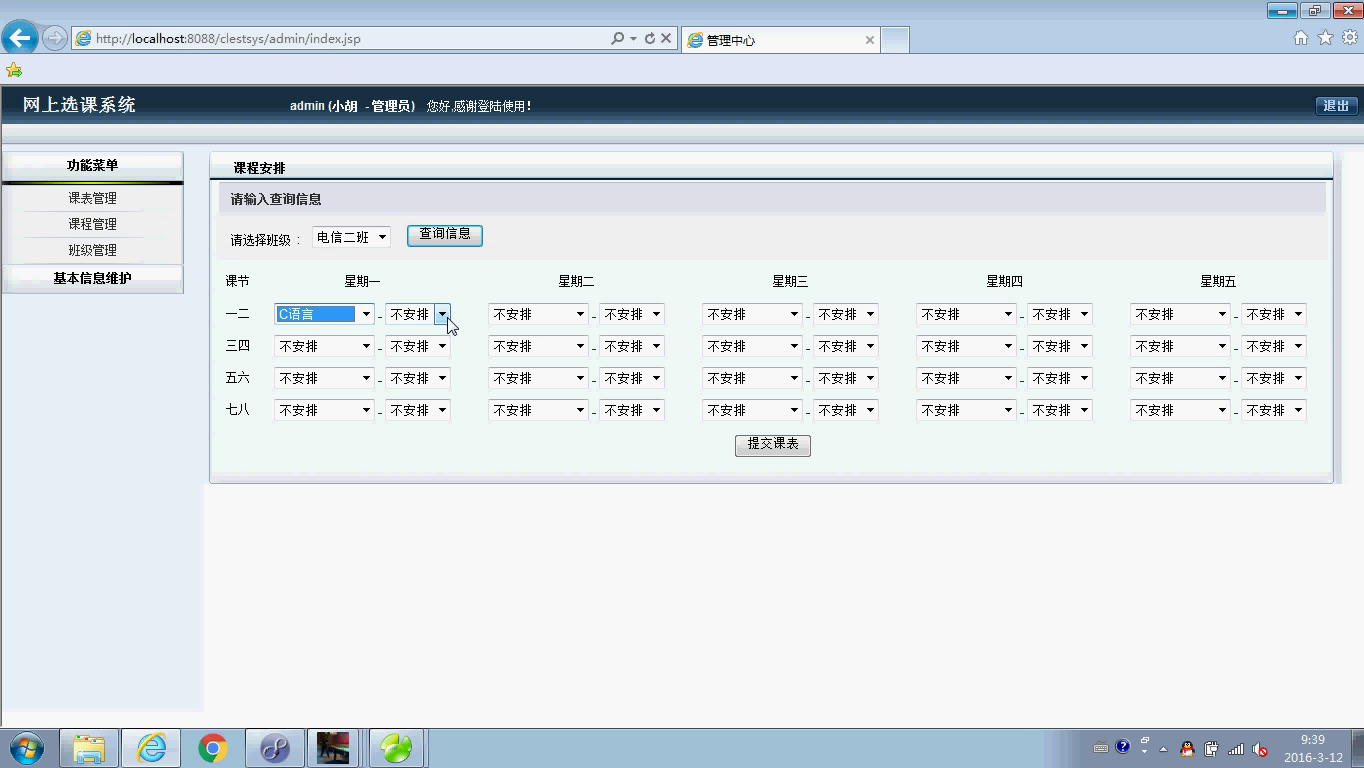
Task: Open the C语言 course dropdown
Action: 324,314
